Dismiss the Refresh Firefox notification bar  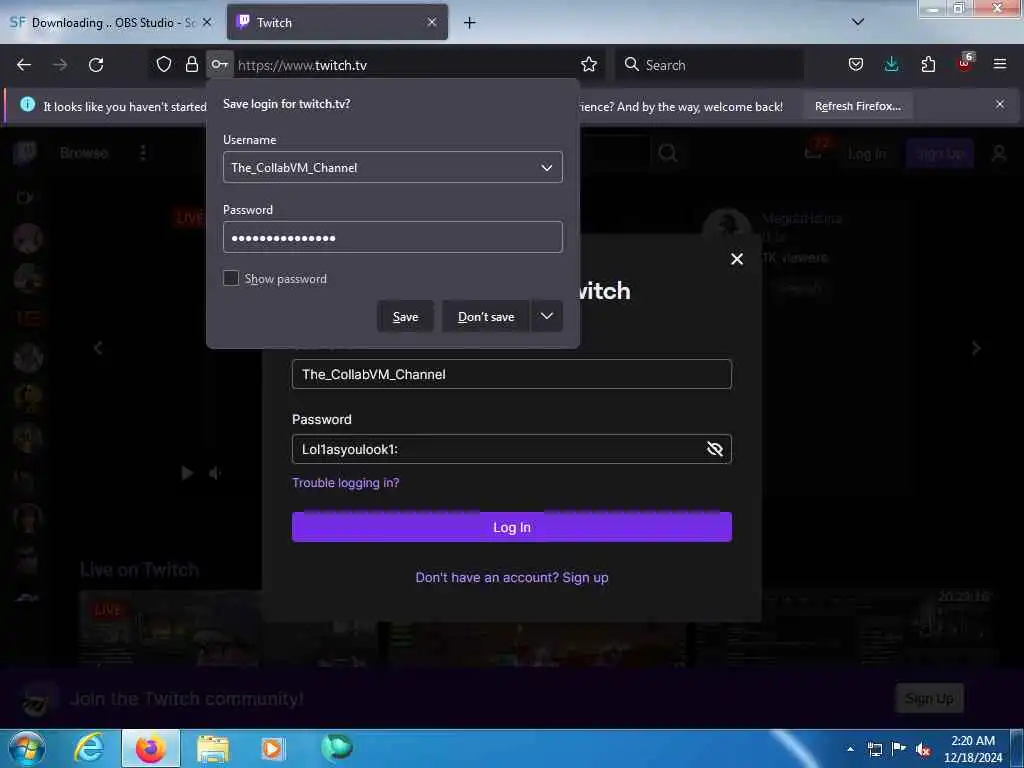[1000, 104]
